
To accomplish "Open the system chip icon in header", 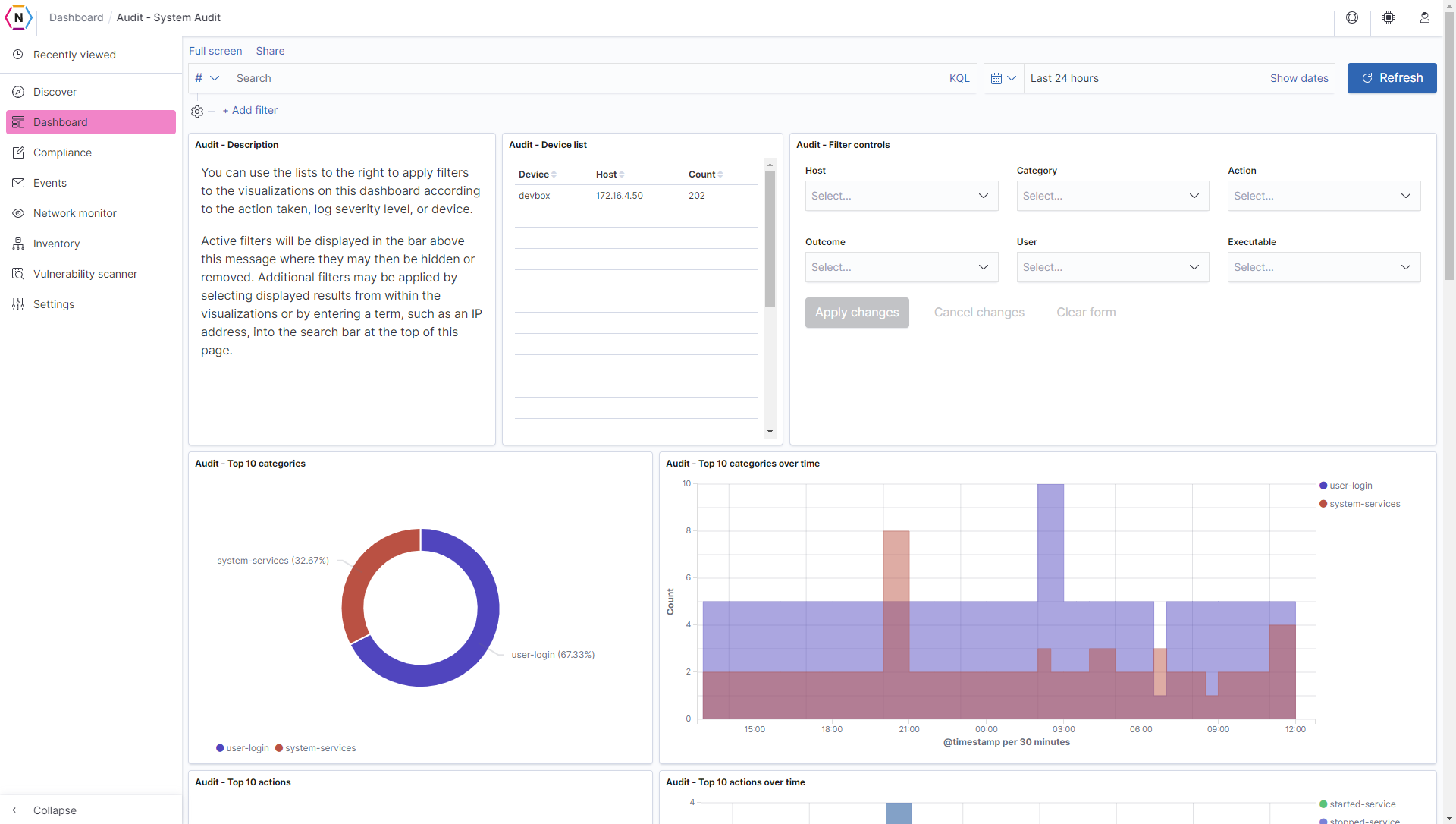I will tap(1389, 17).
